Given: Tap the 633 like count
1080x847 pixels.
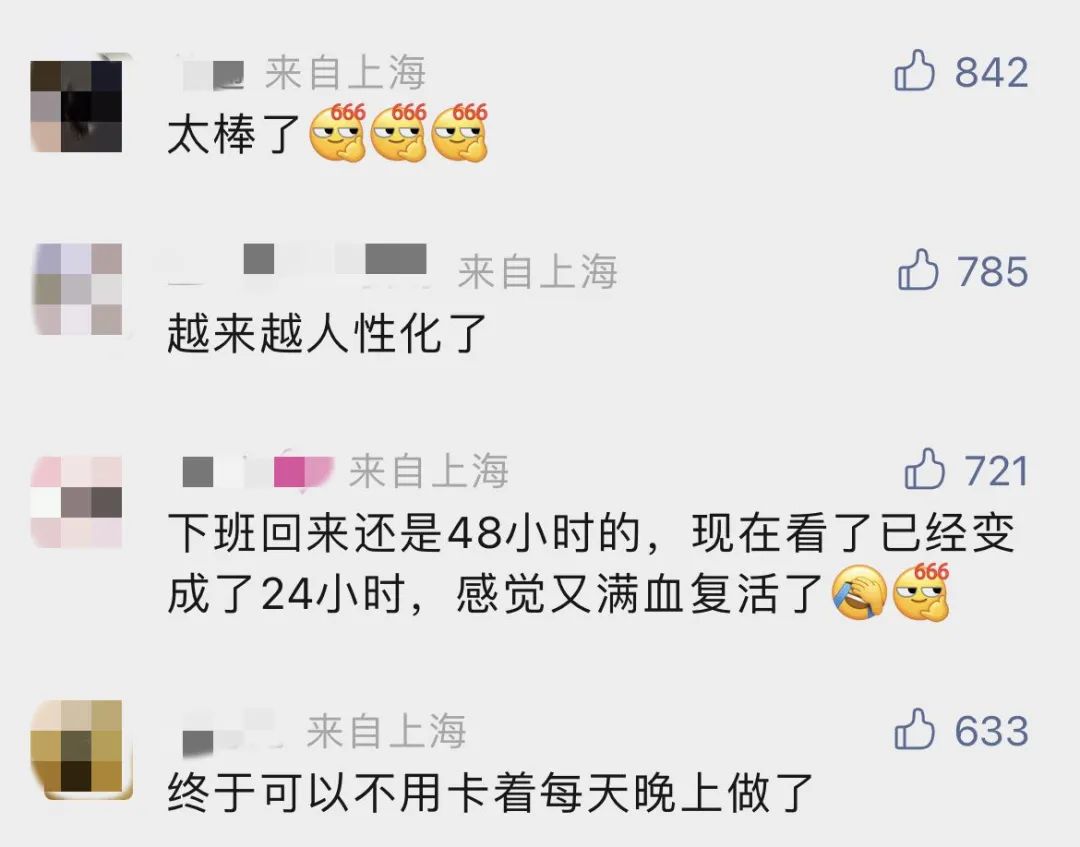Looking at the screenshot, I should pyautogui.click(x=991, y=731).
